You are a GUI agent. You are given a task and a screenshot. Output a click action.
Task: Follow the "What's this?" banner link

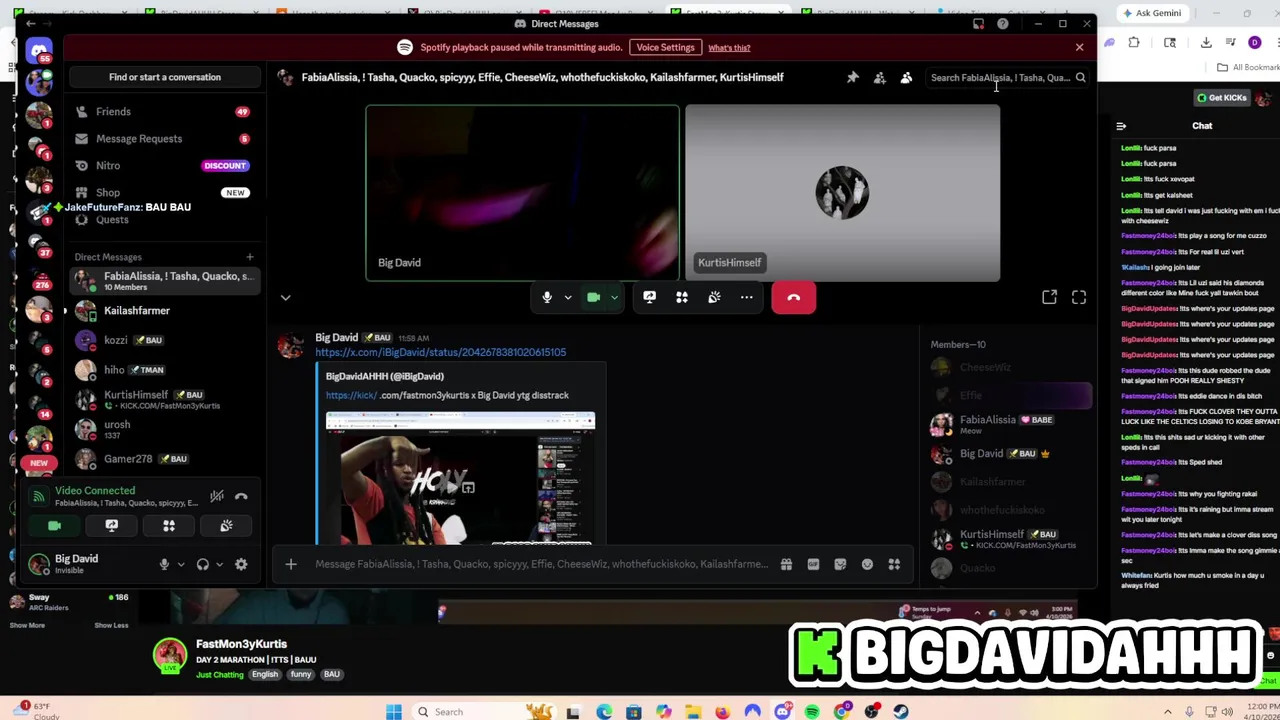click(x=729, y=48)
